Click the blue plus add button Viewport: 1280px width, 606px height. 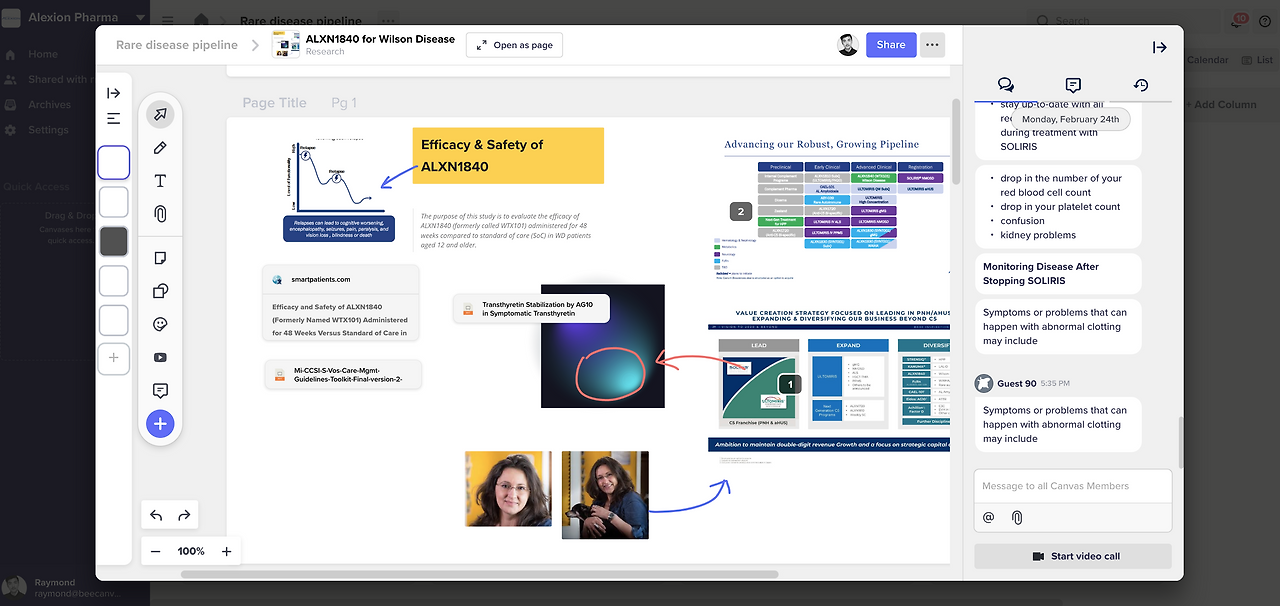(160, 424)
